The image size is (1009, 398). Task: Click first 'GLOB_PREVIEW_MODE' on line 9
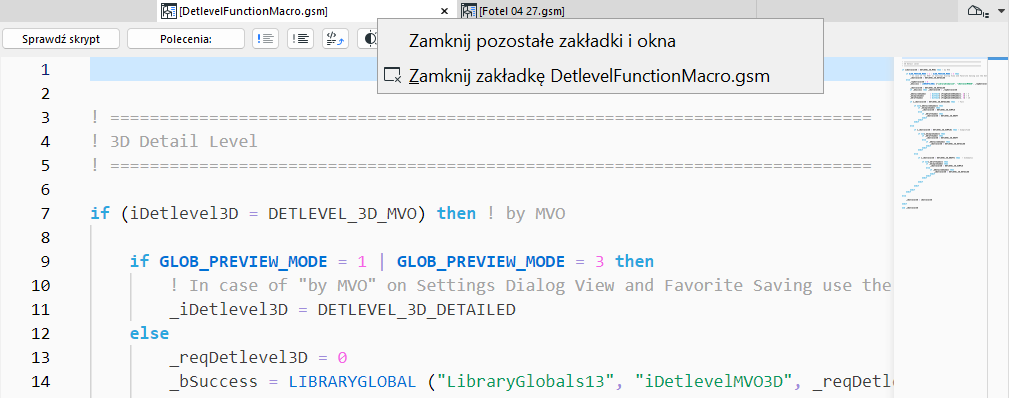[244, 261]
